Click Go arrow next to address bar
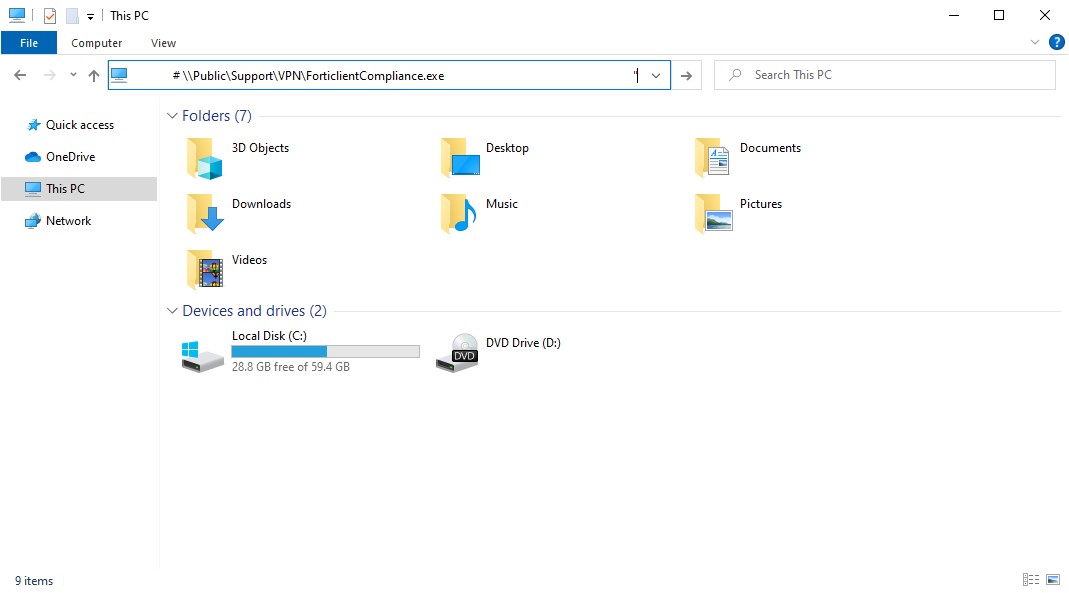 pos(686,75)
